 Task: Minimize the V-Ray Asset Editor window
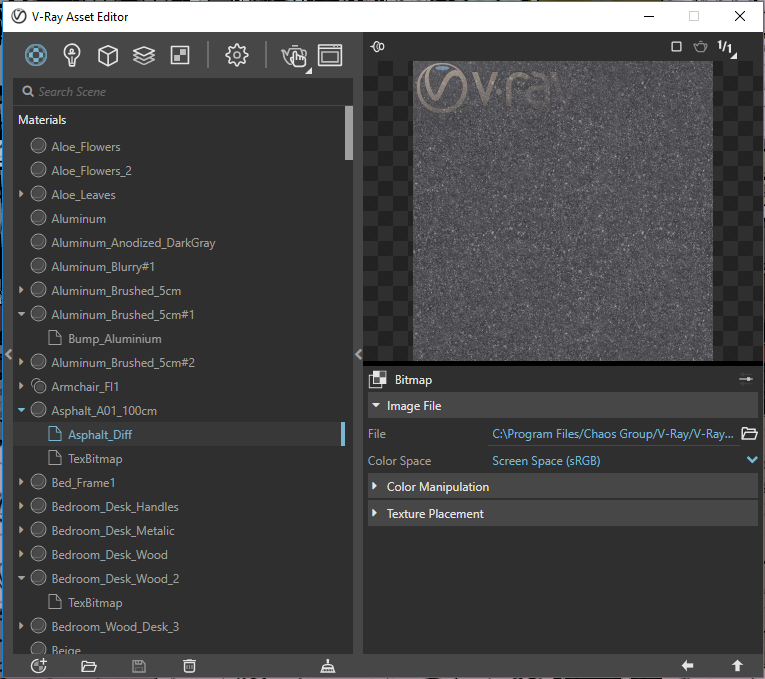pos(649,16)
